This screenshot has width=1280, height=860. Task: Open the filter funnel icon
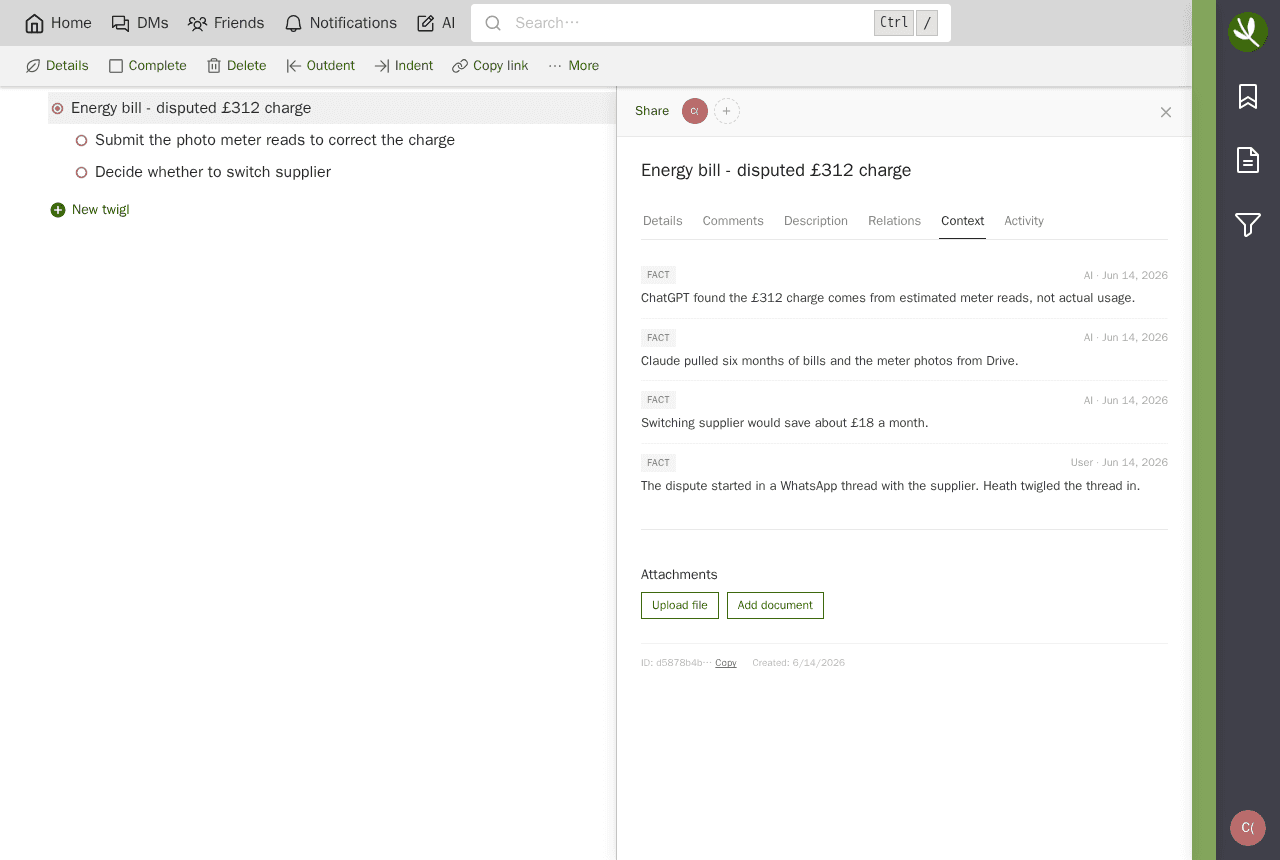1248,225
